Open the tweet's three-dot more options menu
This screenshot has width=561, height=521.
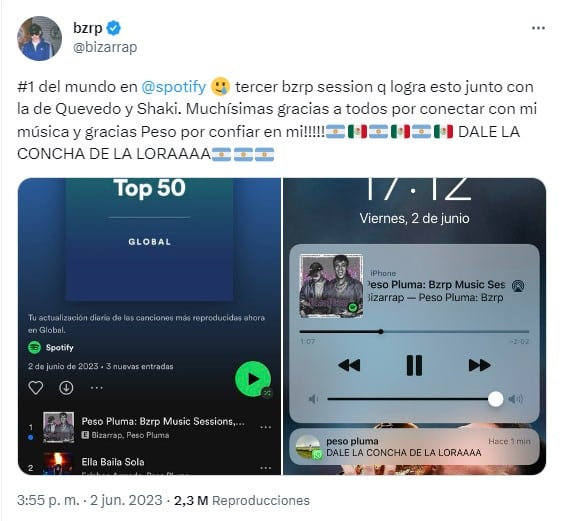538,28
